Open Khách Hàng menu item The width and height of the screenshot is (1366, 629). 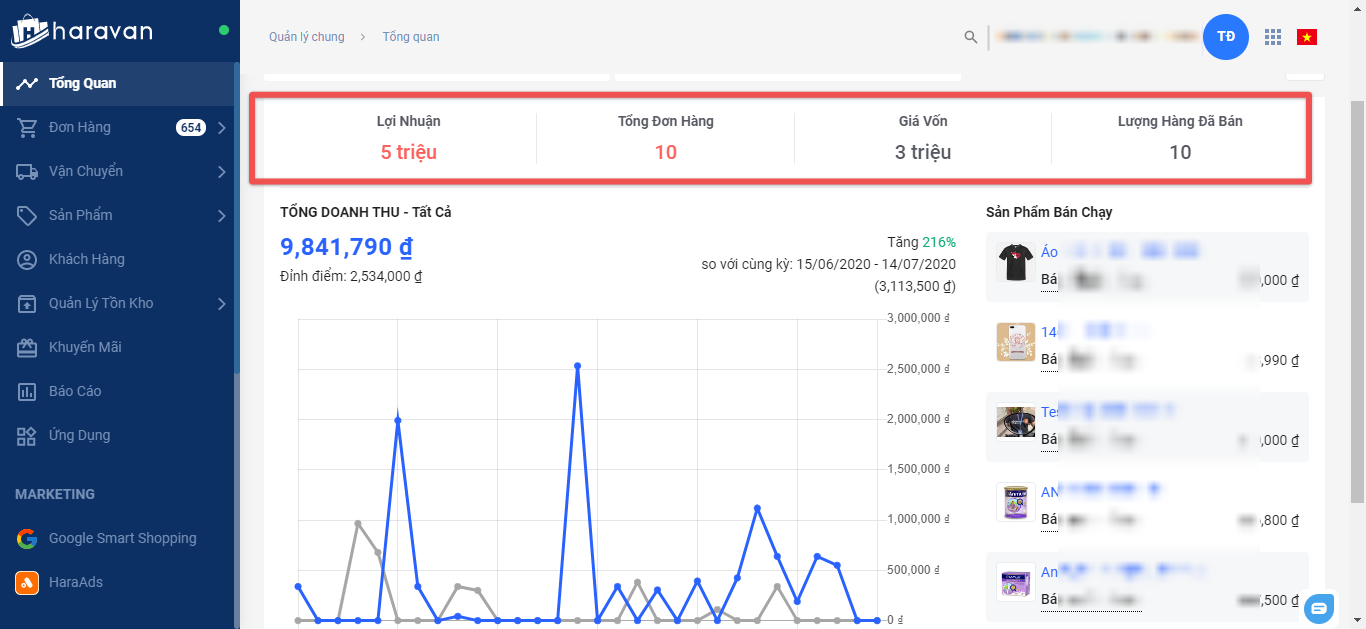118,260
